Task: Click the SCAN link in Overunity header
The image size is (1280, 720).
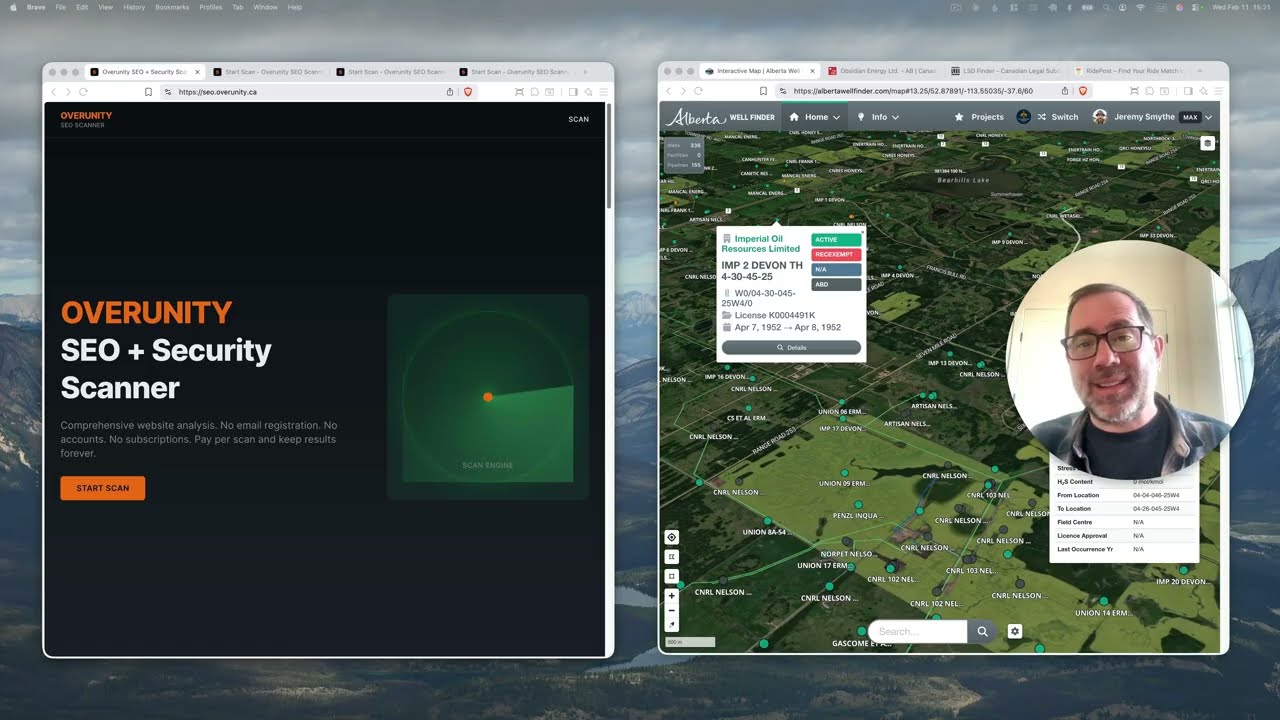Action: point(579,119)
